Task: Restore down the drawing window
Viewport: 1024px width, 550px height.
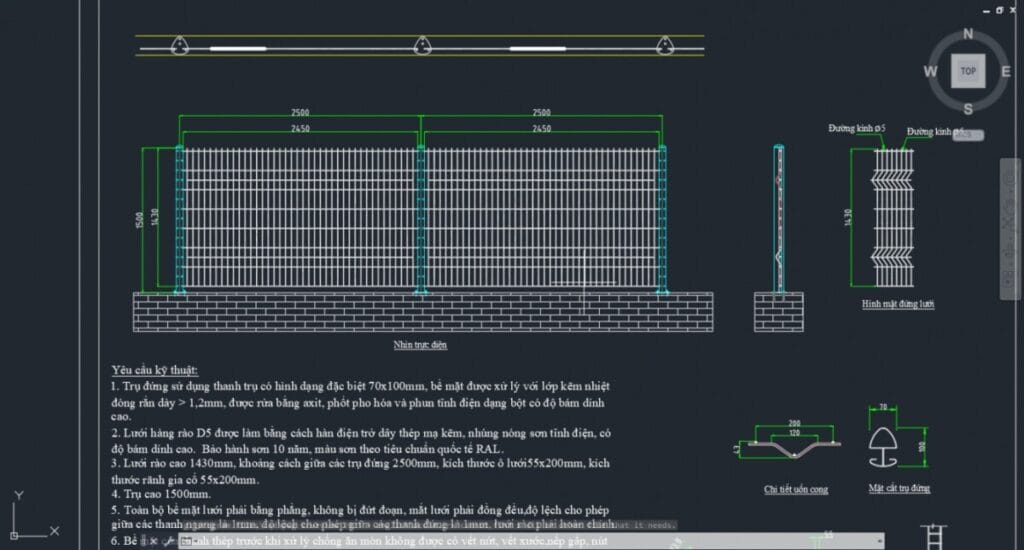Action: [999, 10]
